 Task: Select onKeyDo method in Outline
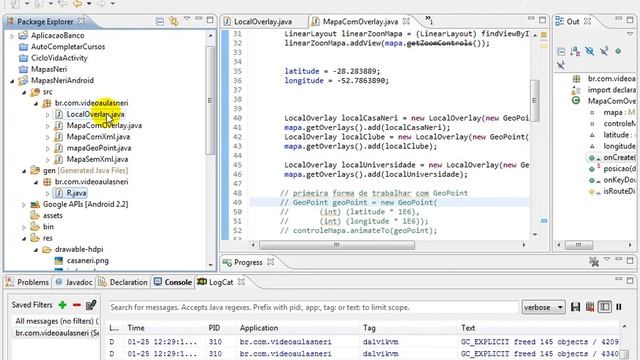pyautogui.click(x=619, y=180)
